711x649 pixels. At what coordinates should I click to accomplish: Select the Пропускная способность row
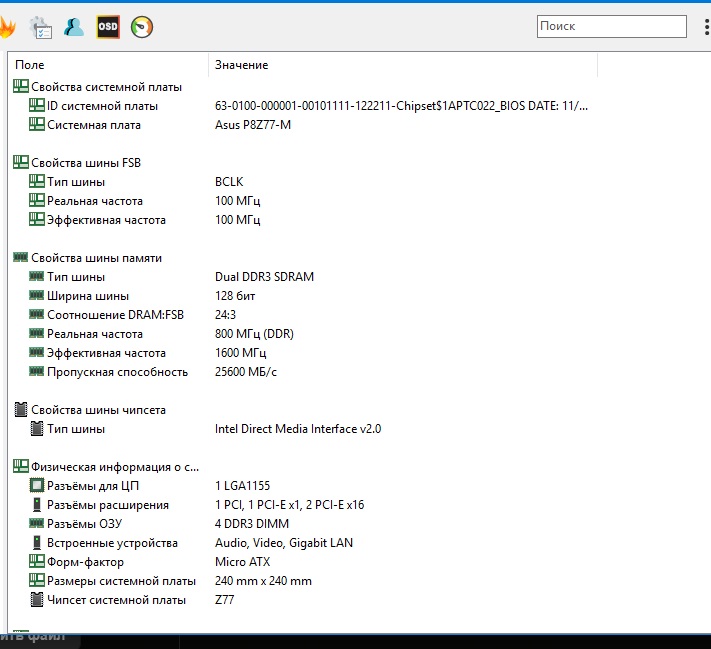pyautogui.click(x=117, y=372)
